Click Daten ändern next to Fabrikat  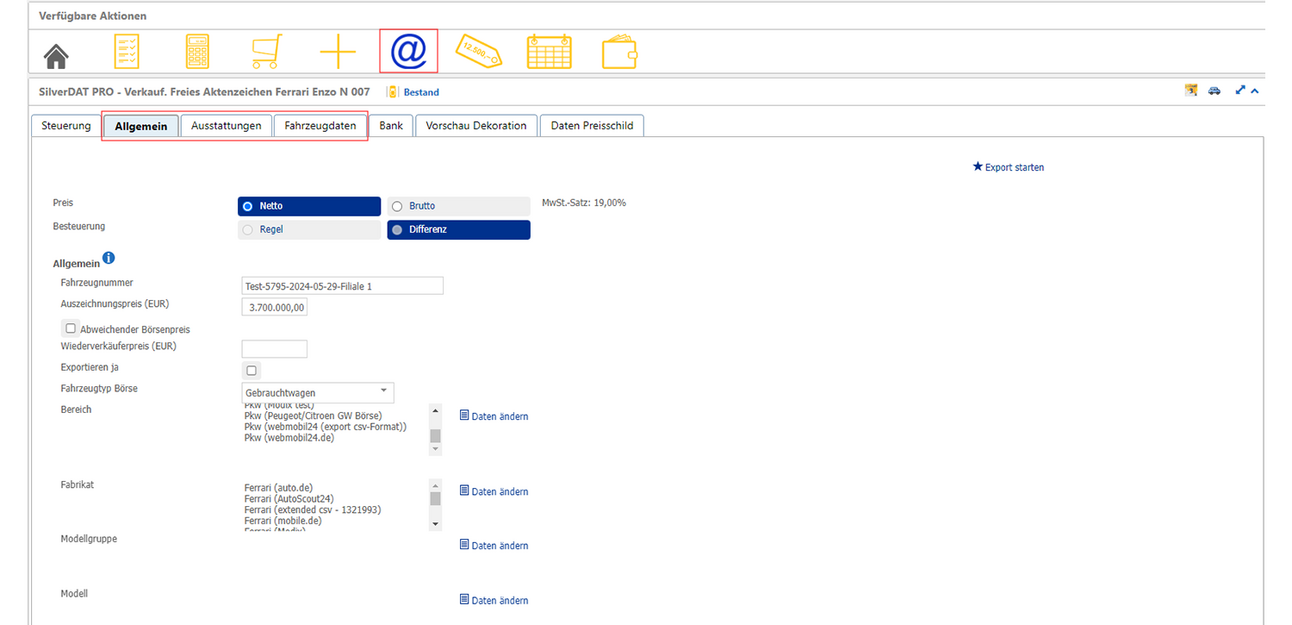pyautogui.click(x=494, y=492)
